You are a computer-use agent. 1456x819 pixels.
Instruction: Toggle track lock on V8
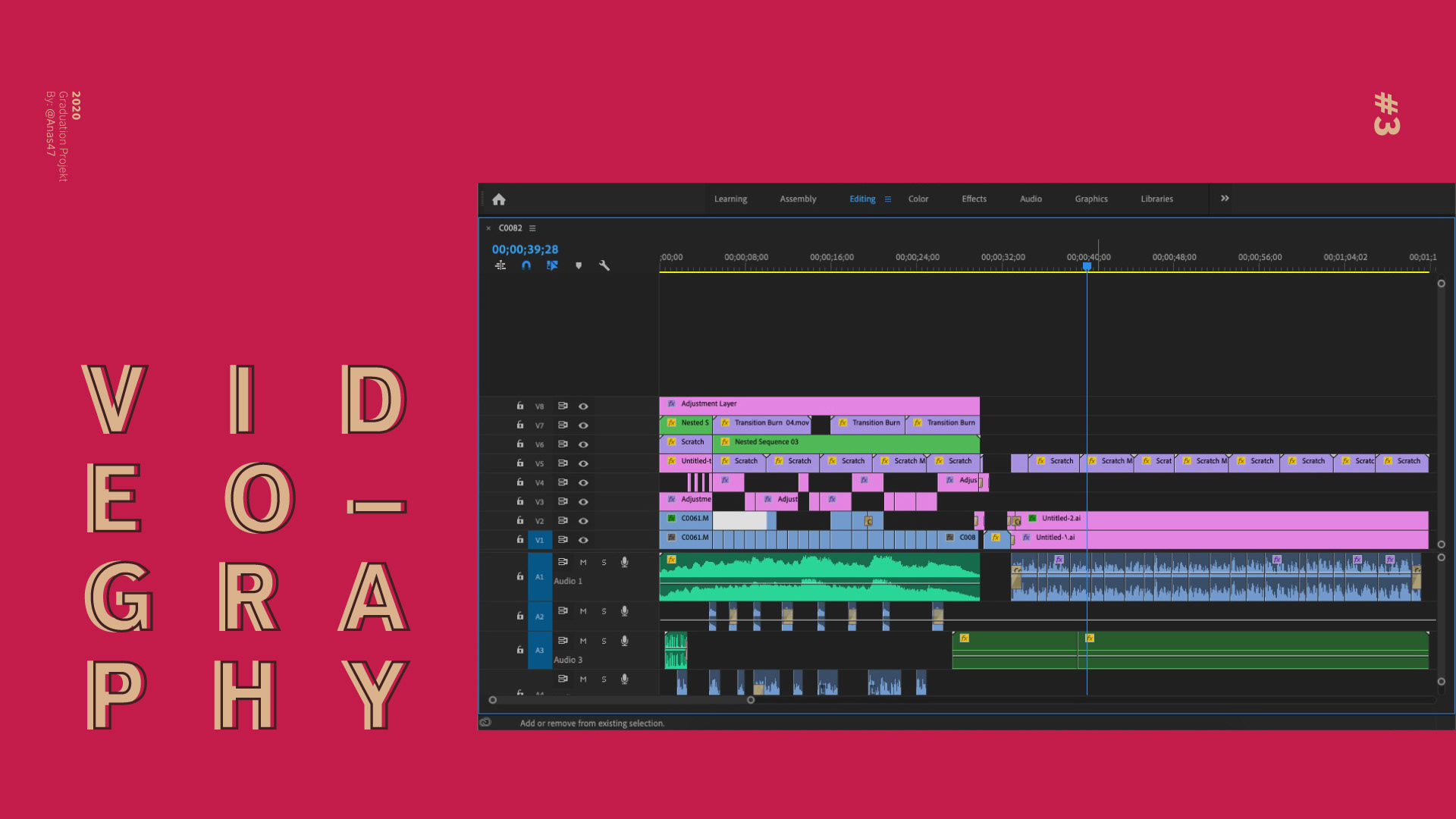coord(520,406)
